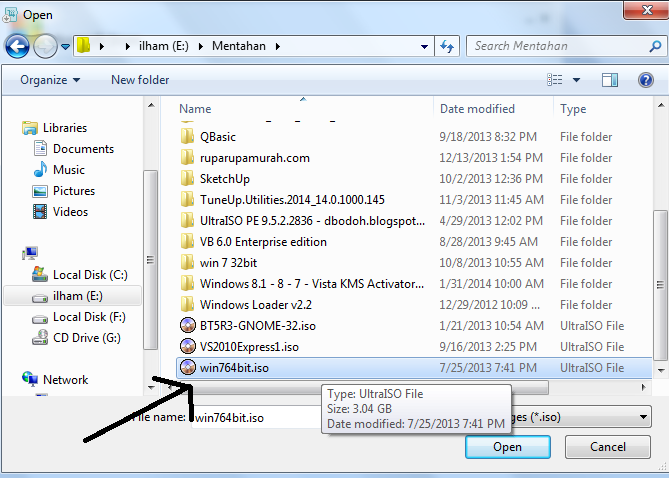Select CD Drive (G:) in navigation pane
This screenshot has width=669, height=478.
tap(76, 338)
